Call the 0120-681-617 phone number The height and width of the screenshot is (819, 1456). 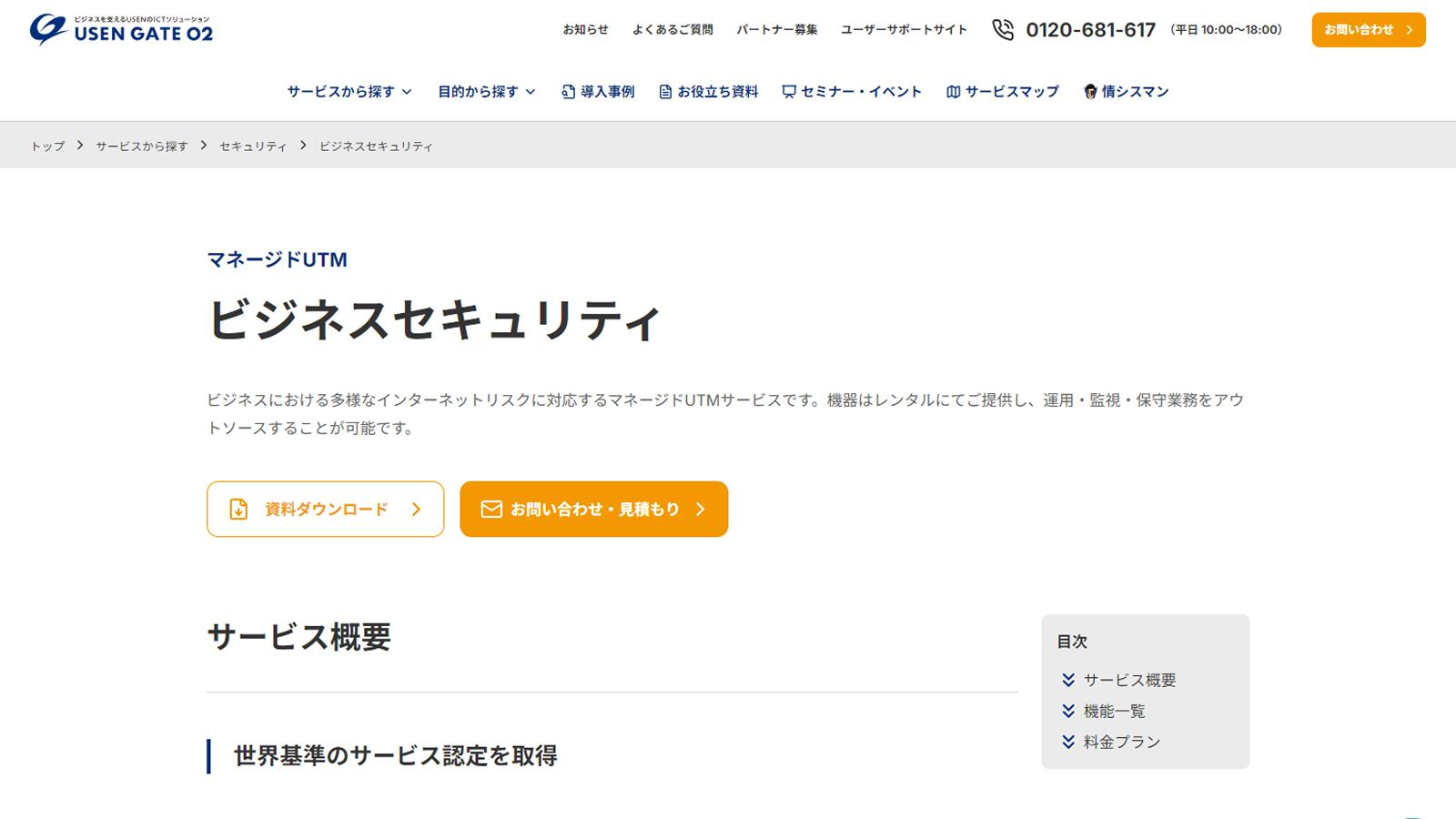click(1091, 30)
